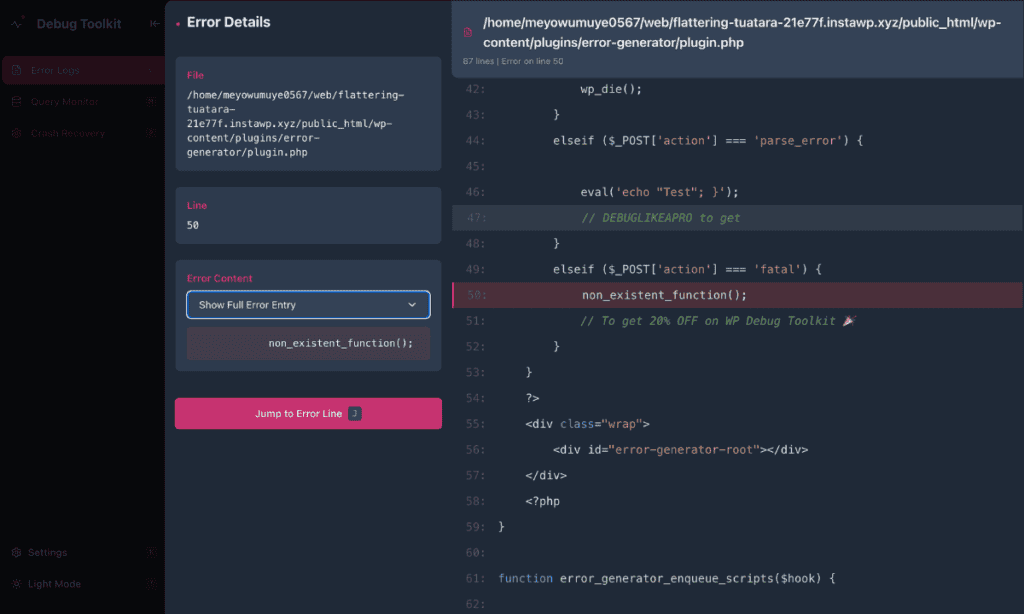Open the Query Monitor sidebar item
Viewport: 1024px width, 614px height.
pos(84,102)
